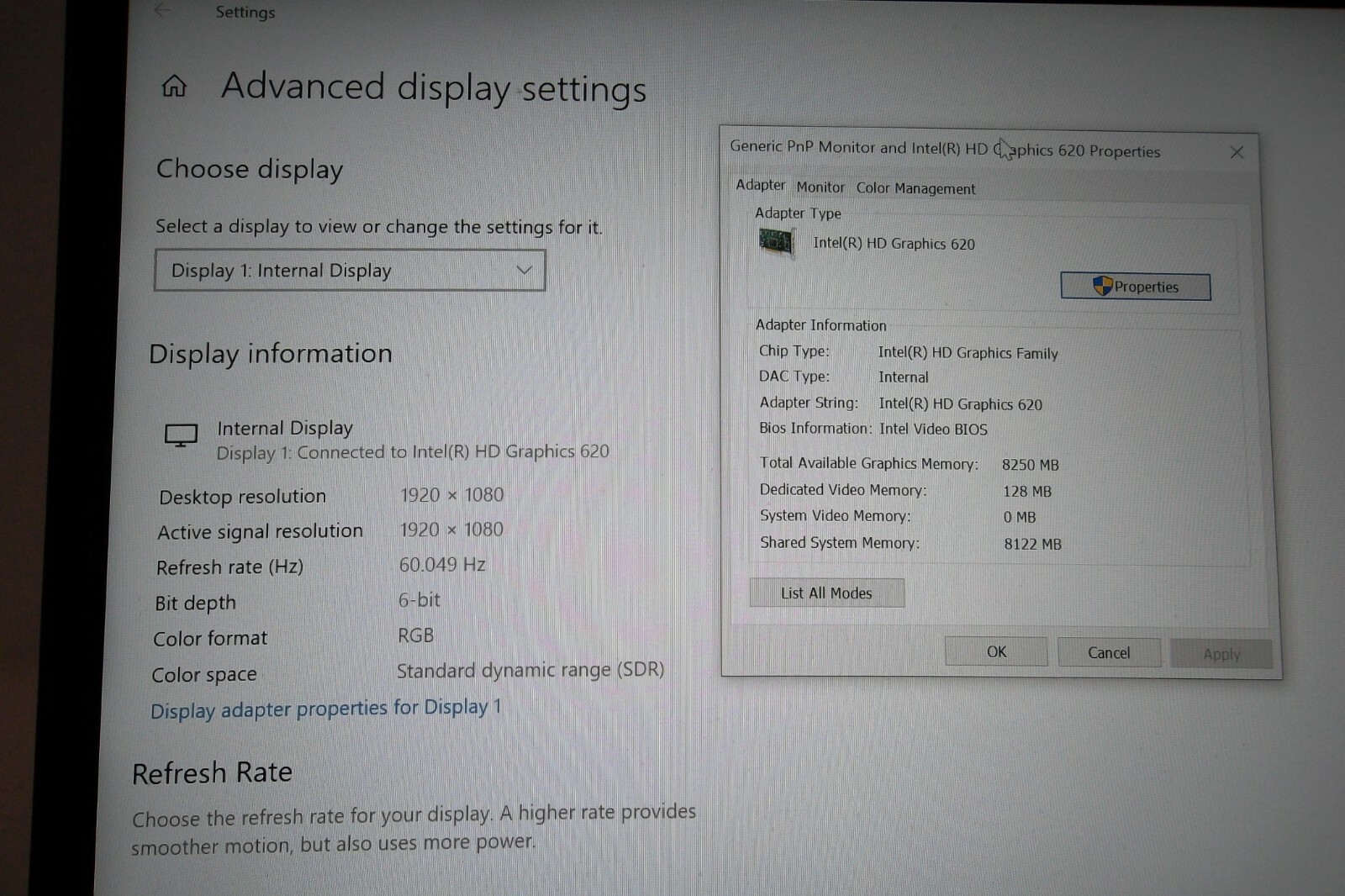1345x896 pixels.
Task: Open the Color Management tab
Action: 915,188
